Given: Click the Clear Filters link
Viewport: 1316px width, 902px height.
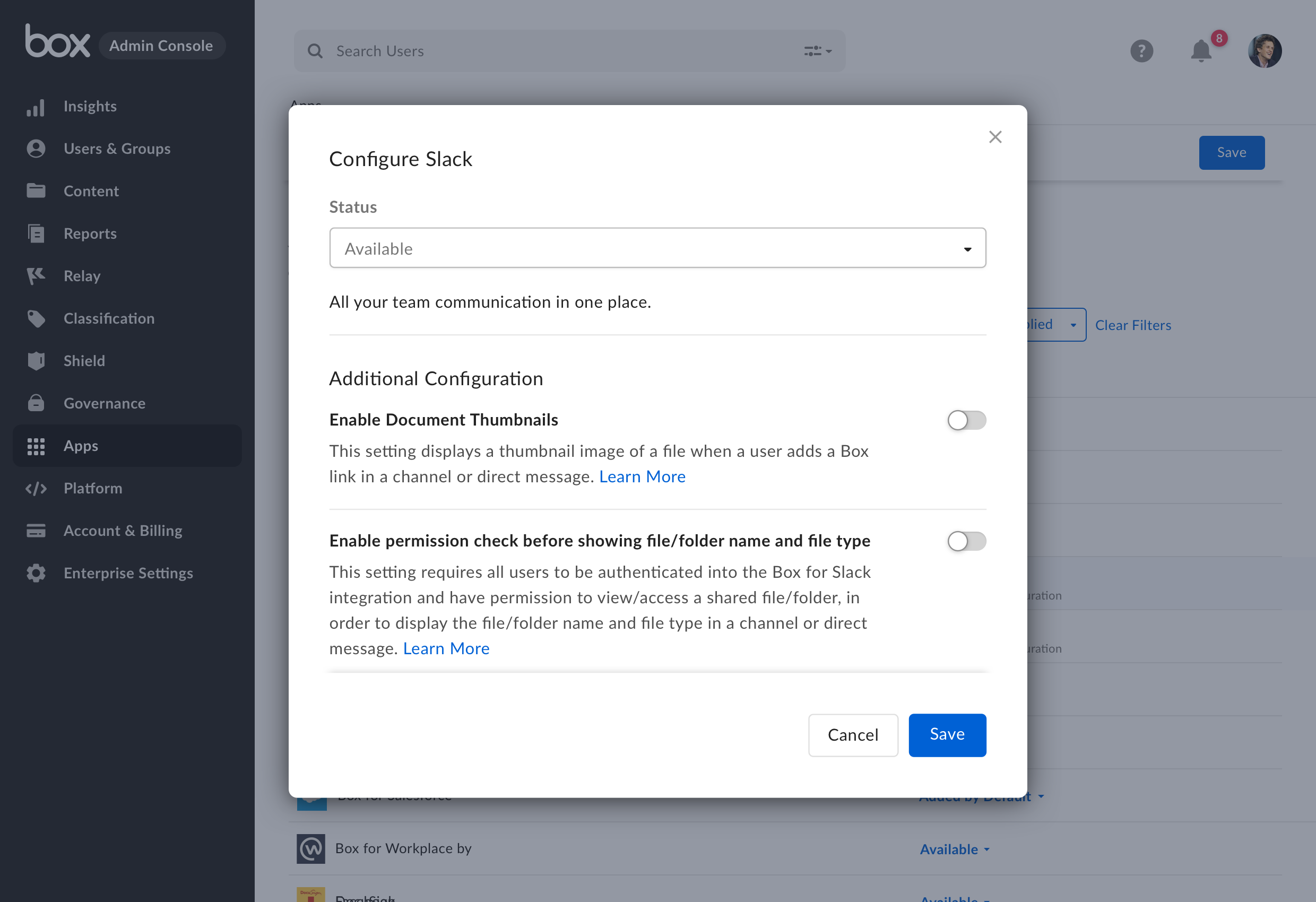Looking at the screenshot, I should click(x=1133, y=325).
